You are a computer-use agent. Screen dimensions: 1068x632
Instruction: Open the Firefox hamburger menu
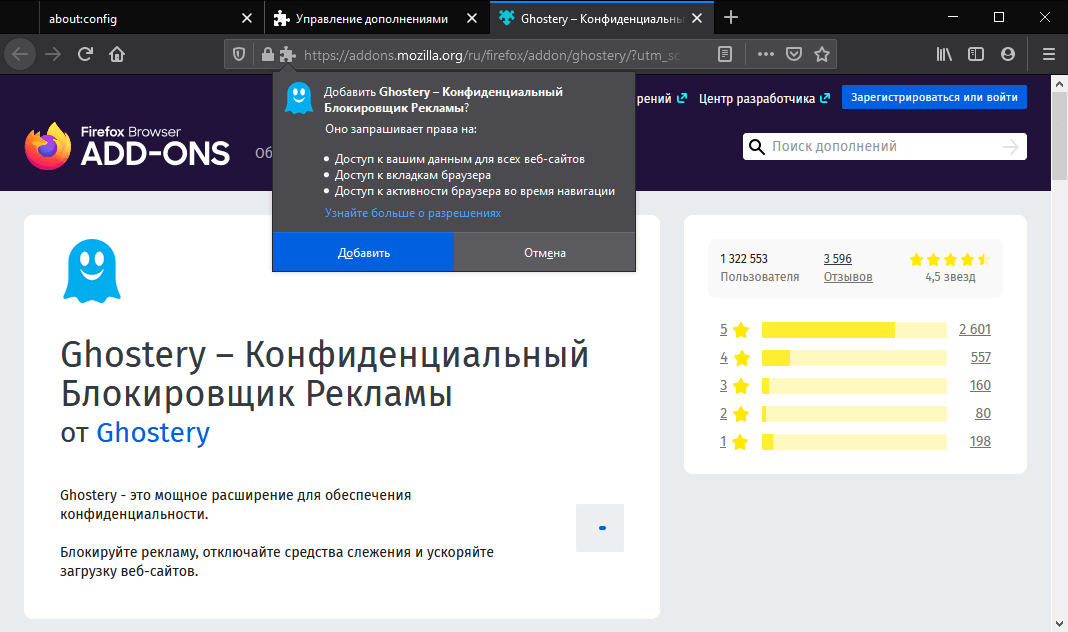pyautogui.click(x=1049, y=54)
